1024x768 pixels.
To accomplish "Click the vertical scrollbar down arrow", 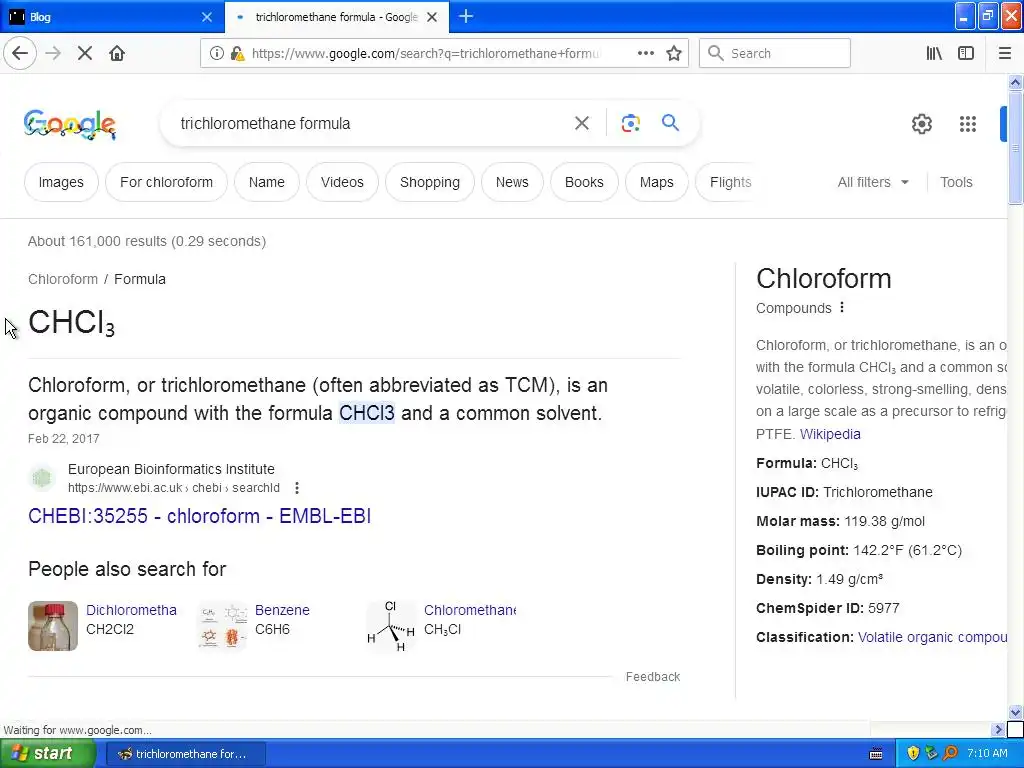I will pos(1015,712).
